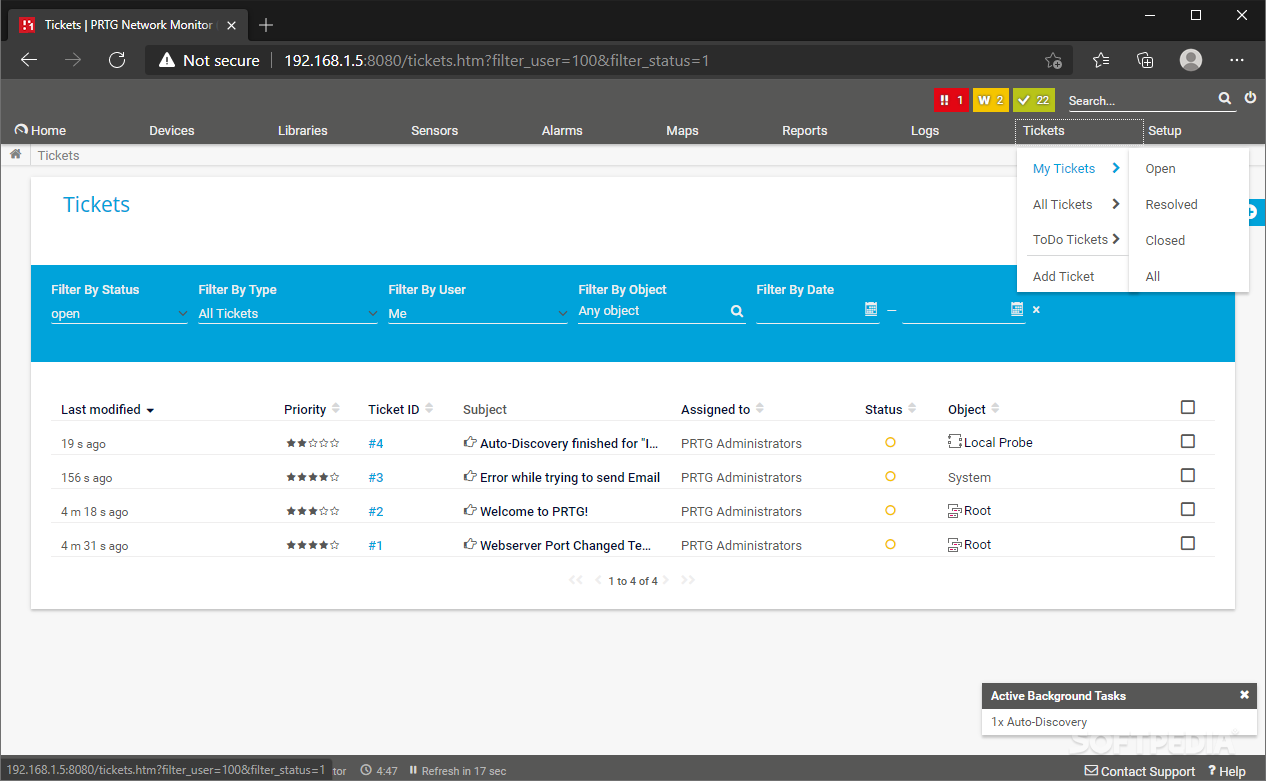Open Error while trying to send Email ticket

(x=570, y=477)
